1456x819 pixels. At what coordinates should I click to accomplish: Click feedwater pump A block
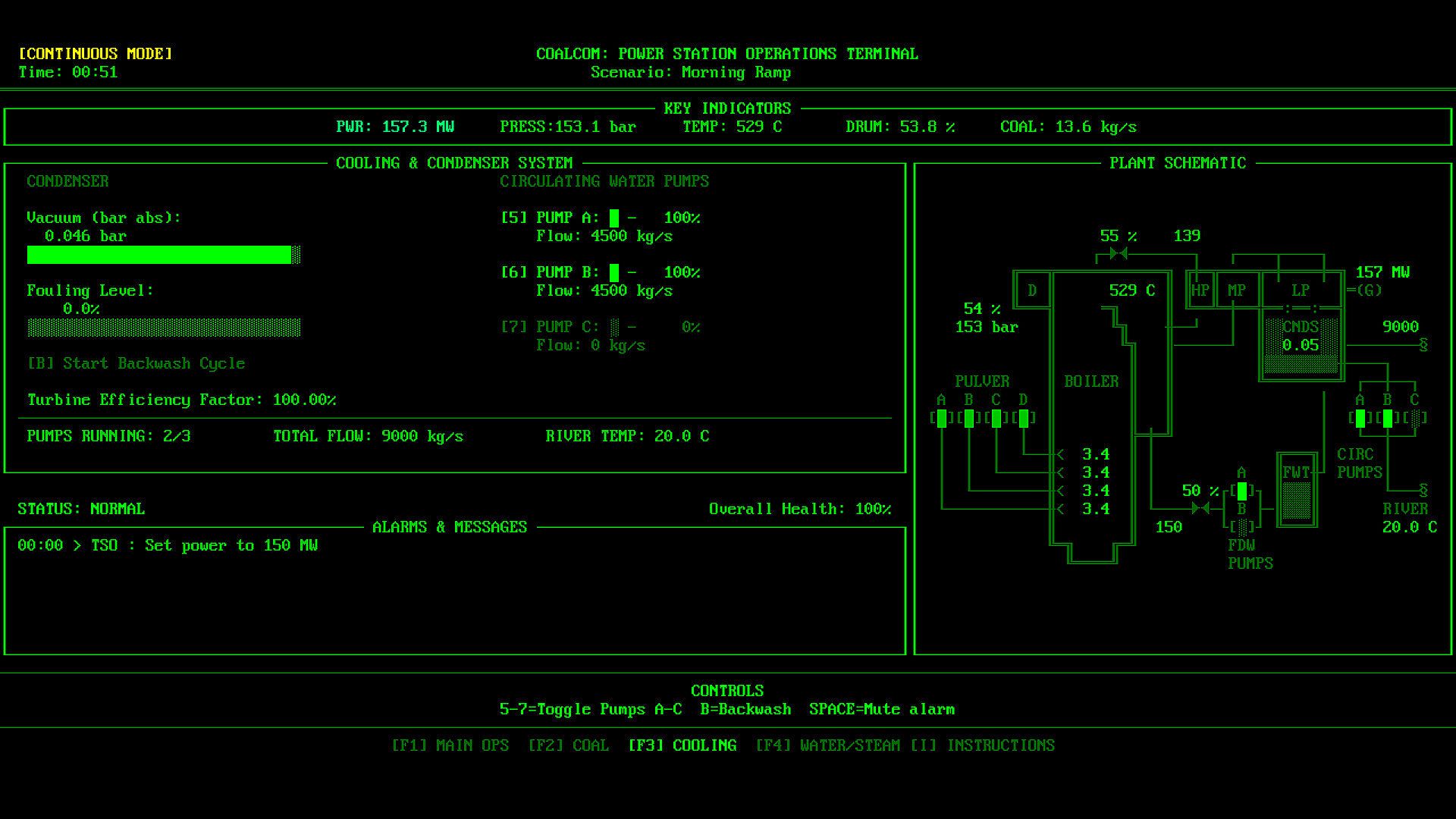coord(1241,491)
